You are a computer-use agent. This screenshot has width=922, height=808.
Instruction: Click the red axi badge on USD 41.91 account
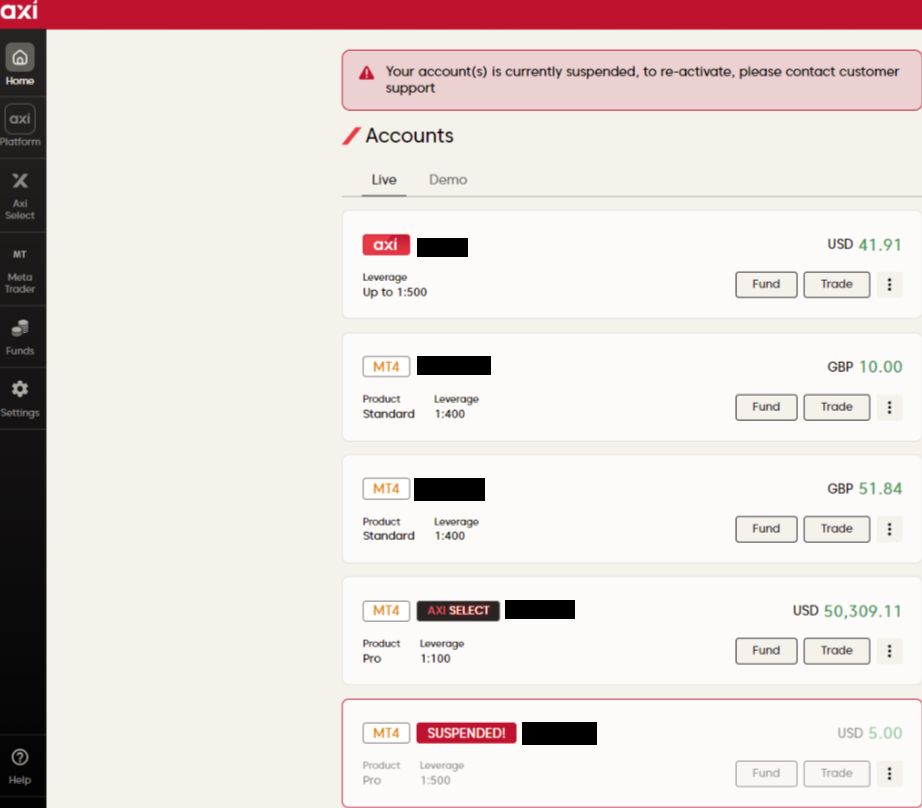pos(386,245)
